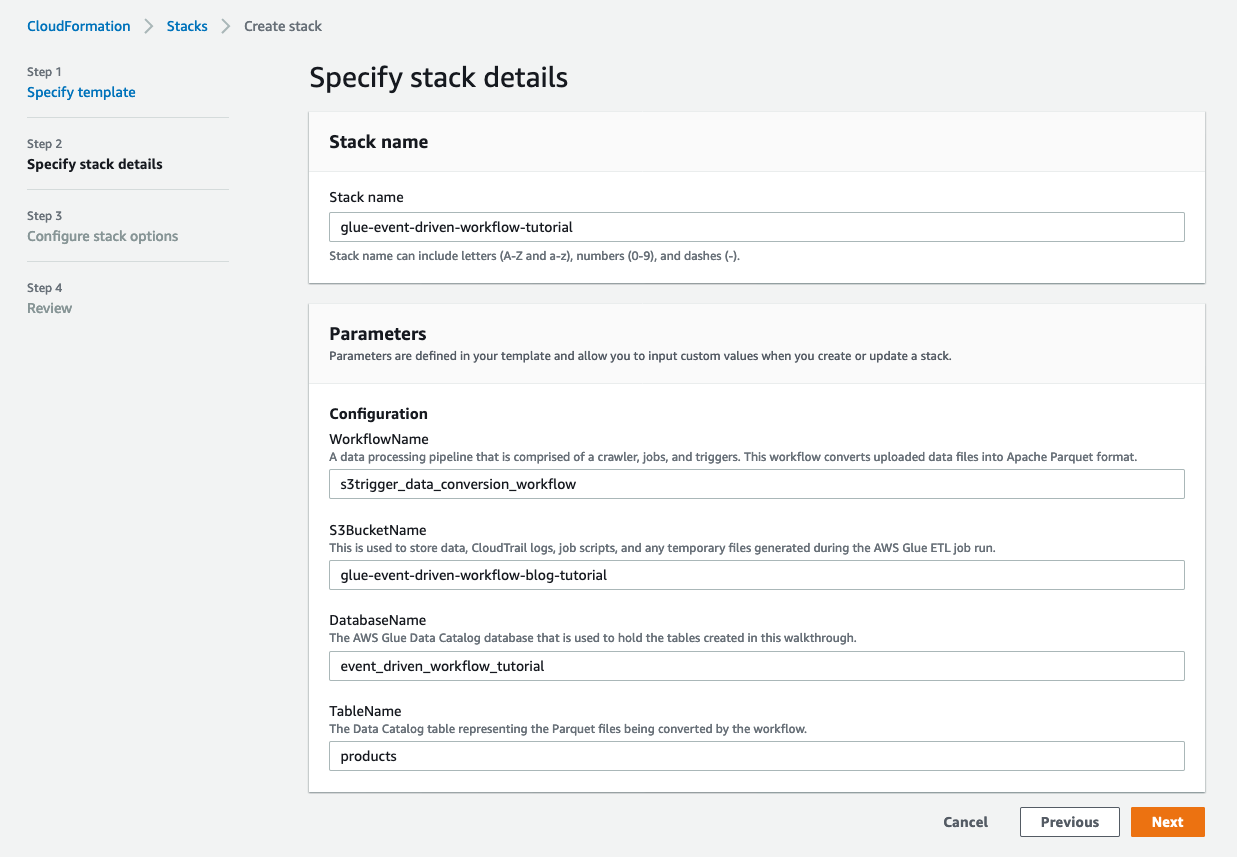Click the TableName description about Parquet files
The height and width of the screenshot is (857, 1237).
567,729
